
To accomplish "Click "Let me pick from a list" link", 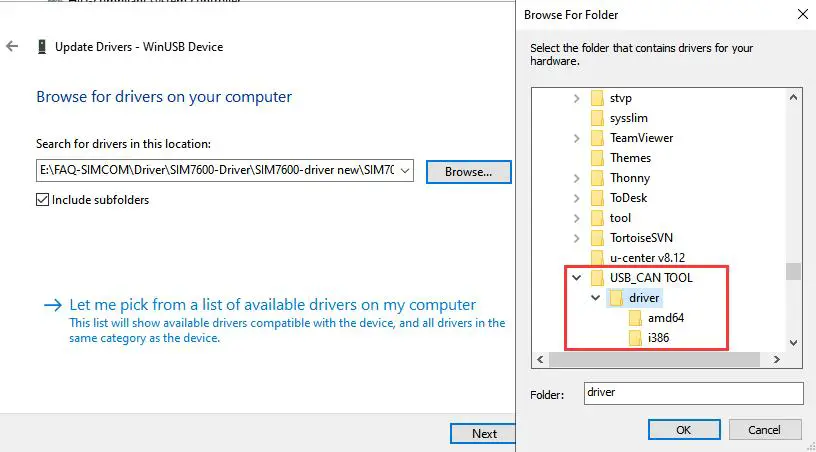I will coord(272,305).
